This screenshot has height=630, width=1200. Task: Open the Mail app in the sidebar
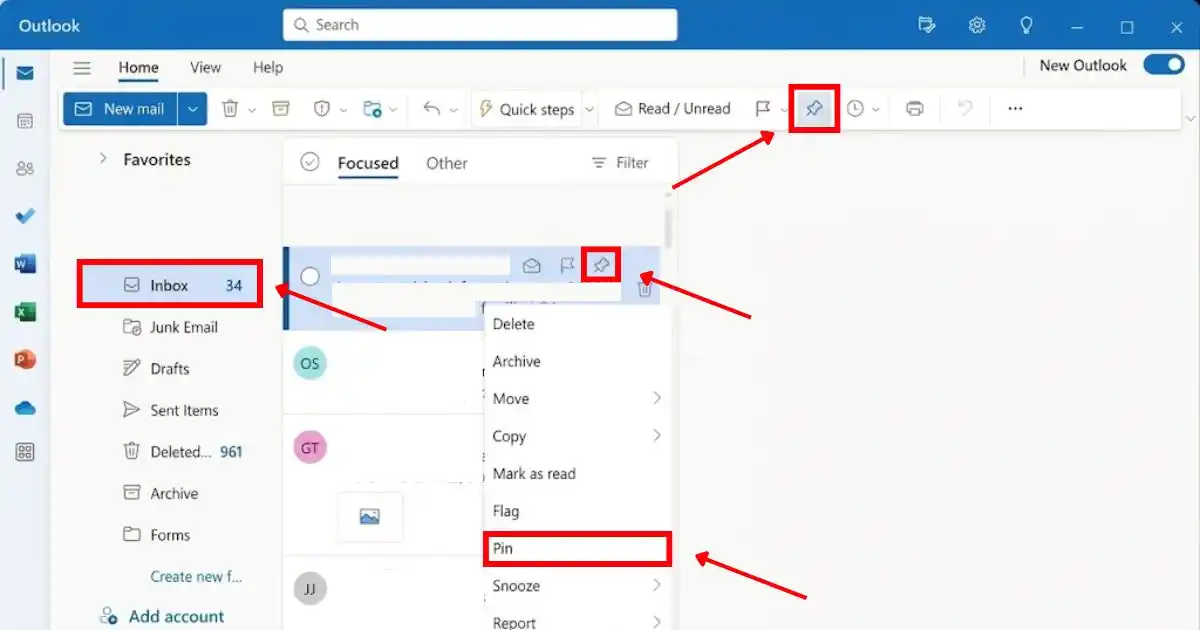pos(25,73)
